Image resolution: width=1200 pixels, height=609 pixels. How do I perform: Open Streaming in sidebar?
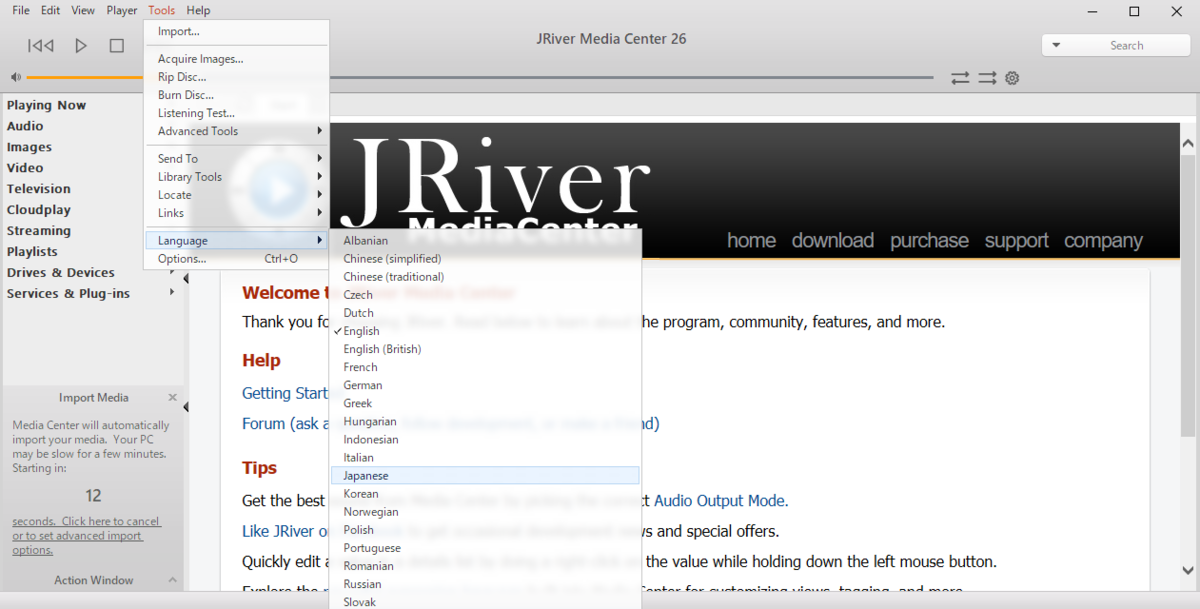[39, 231]
